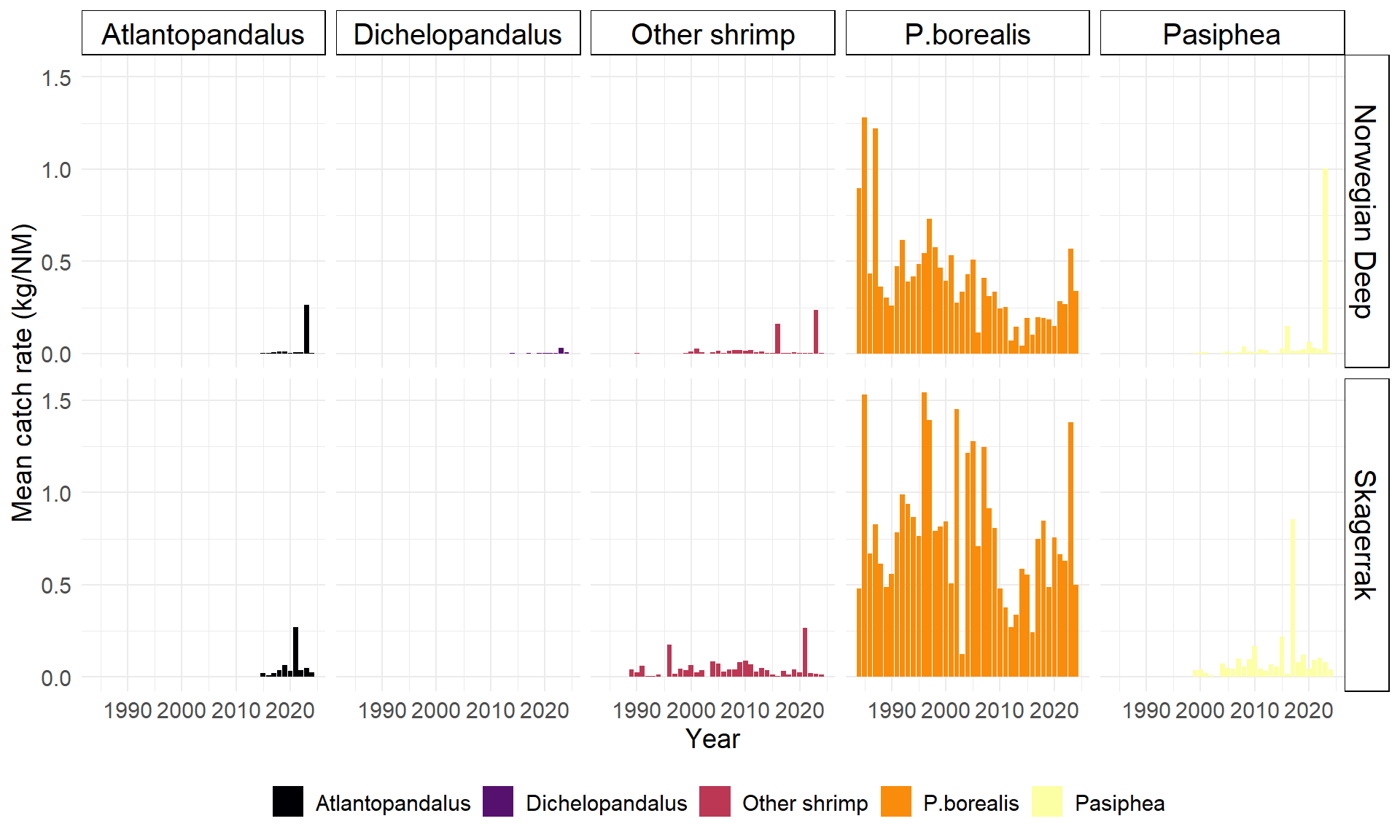The width and height of the screenshot is (1400, 840).
Task: Select the Atlantopandalus facet header
Action: pos(203,34)
